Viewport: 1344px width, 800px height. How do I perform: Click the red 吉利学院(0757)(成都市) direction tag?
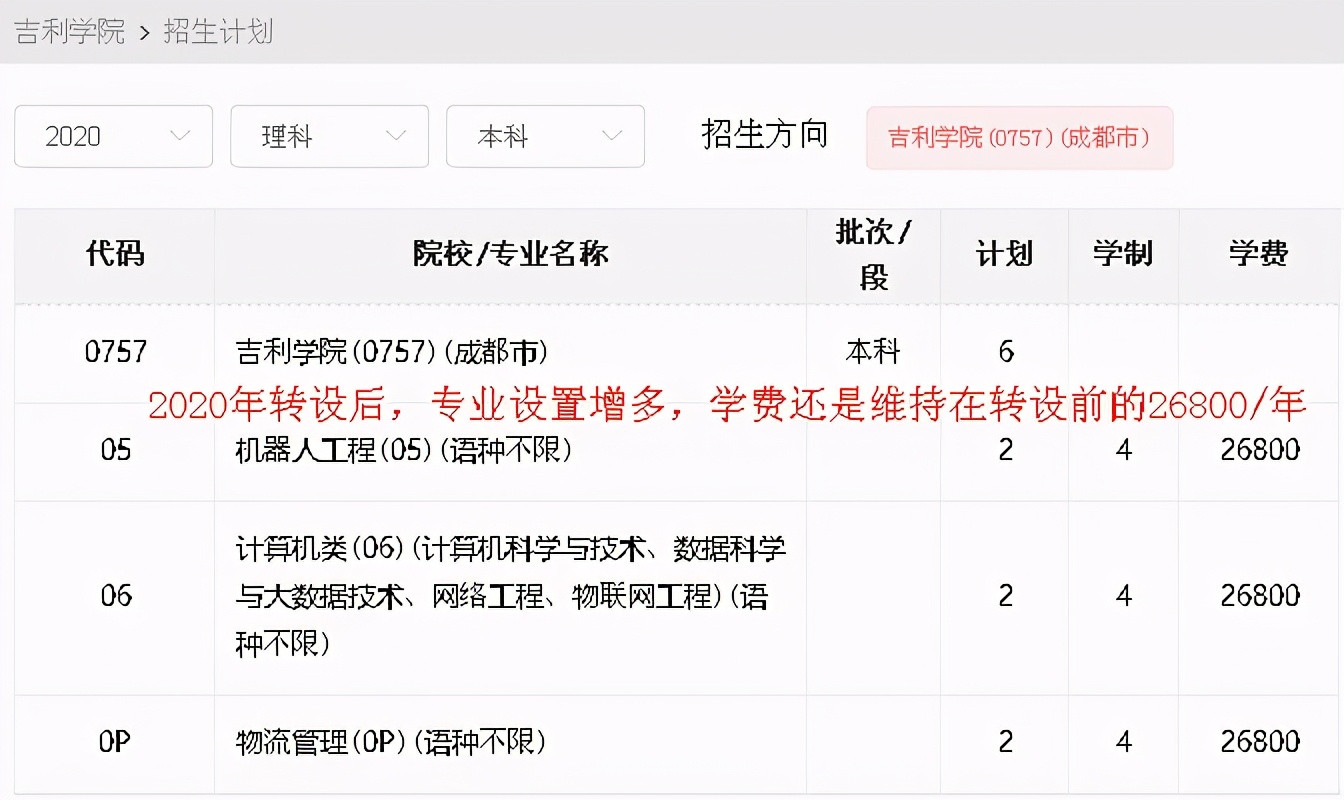pyautogui.click(x=1019, y=138)
